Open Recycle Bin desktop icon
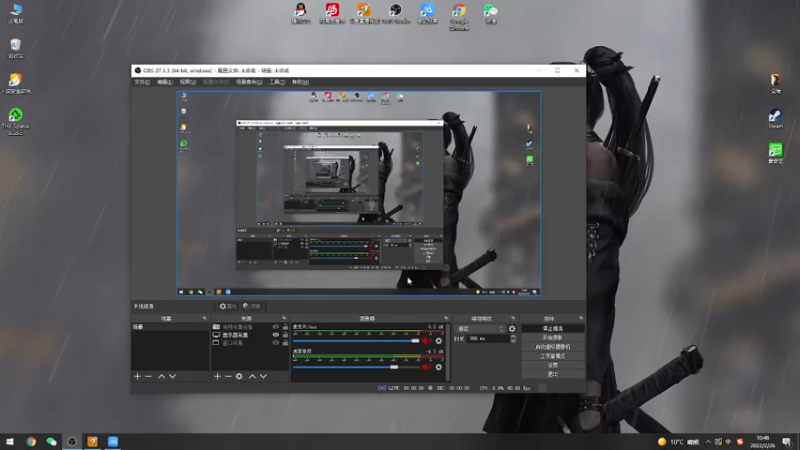 coord(16,48)
